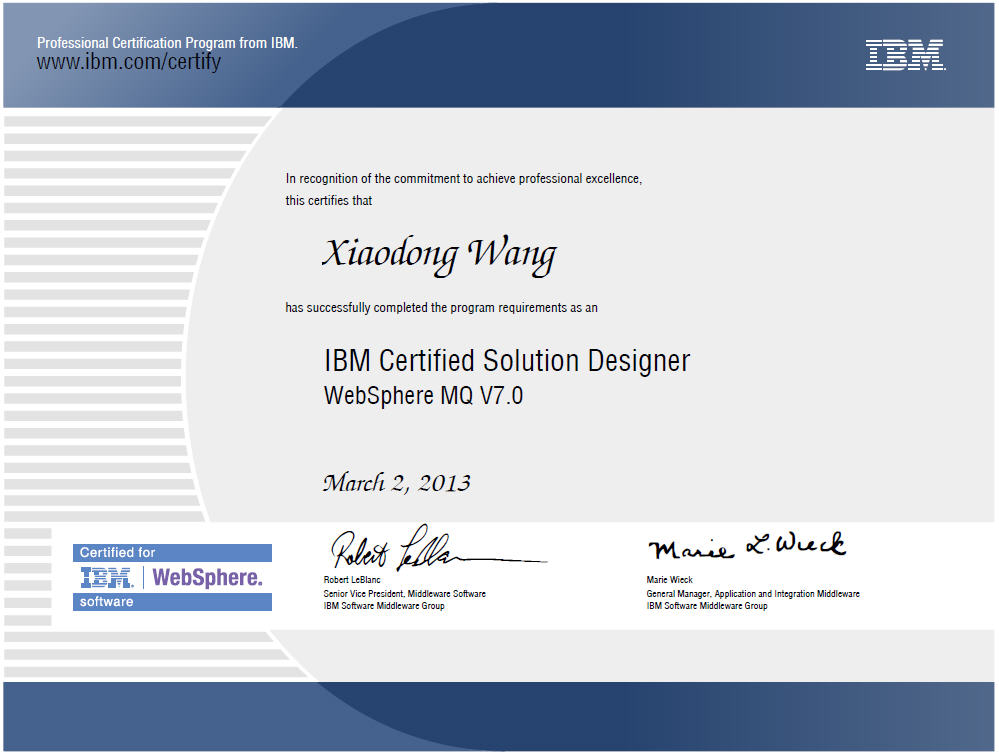Select the recipient name Xiaodong Wang
Screen dimensions: 999x754
[x=439, y=256]
